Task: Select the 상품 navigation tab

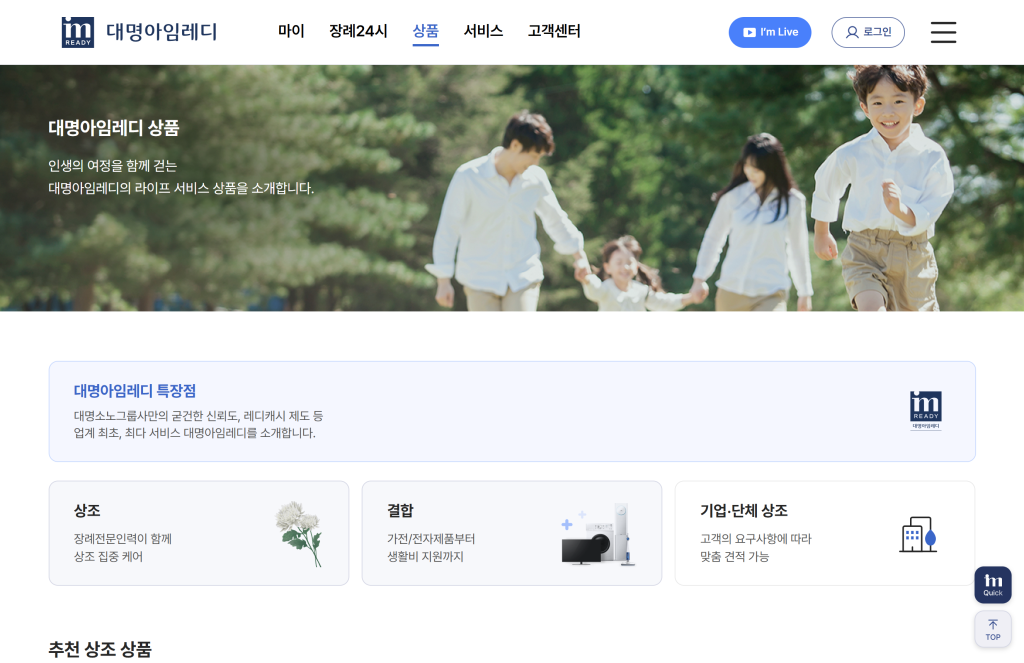Action: coord(425,32)
